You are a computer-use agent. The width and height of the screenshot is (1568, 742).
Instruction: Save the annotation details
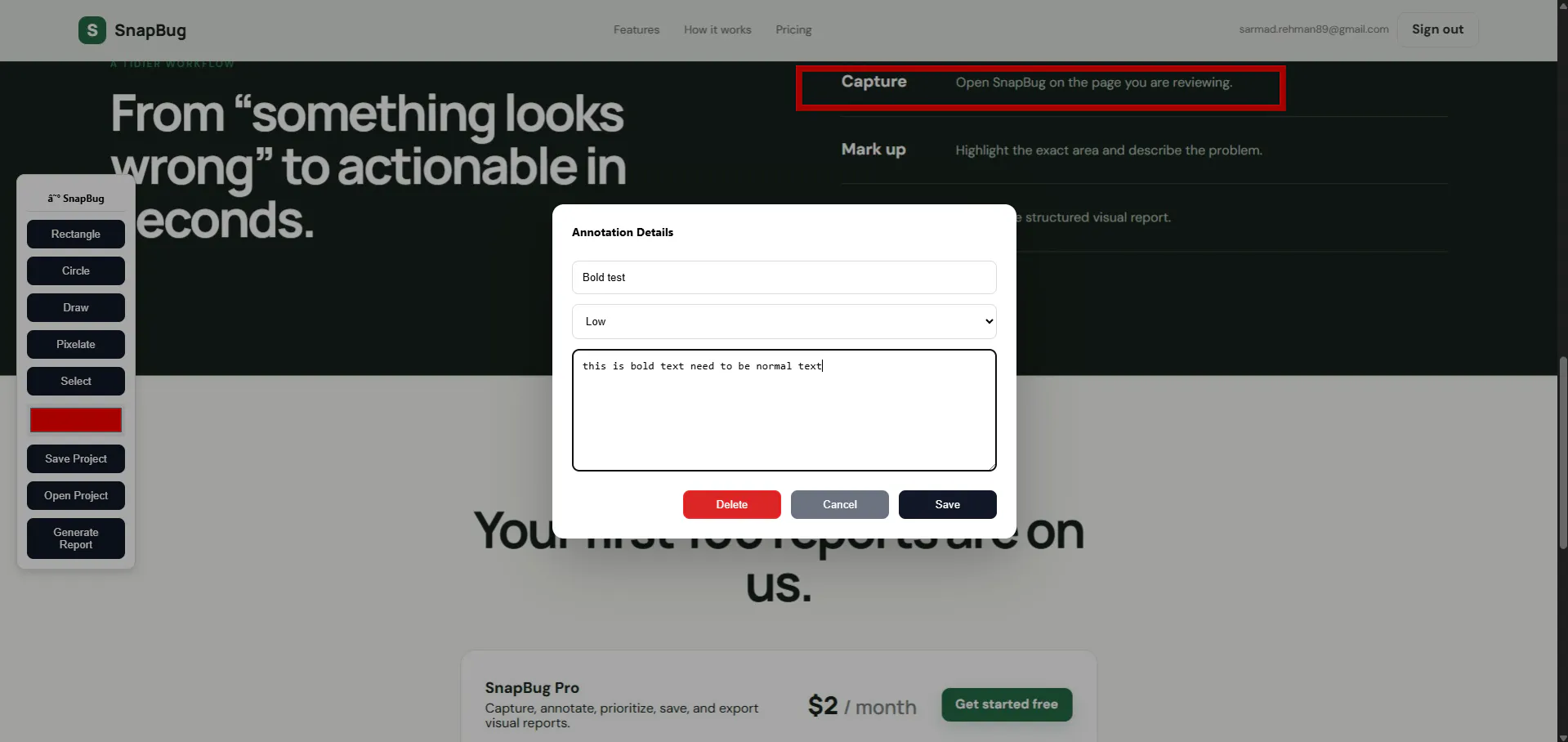pos(948,504)
